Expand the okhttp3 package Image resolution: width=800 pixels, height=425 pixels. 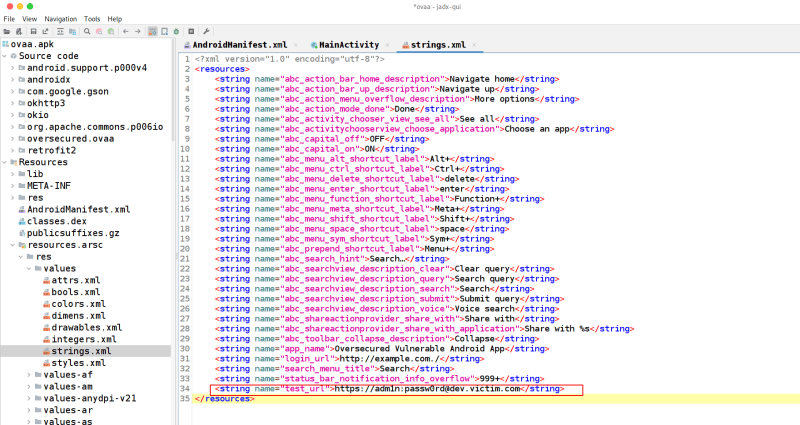(x=13, y=103)
